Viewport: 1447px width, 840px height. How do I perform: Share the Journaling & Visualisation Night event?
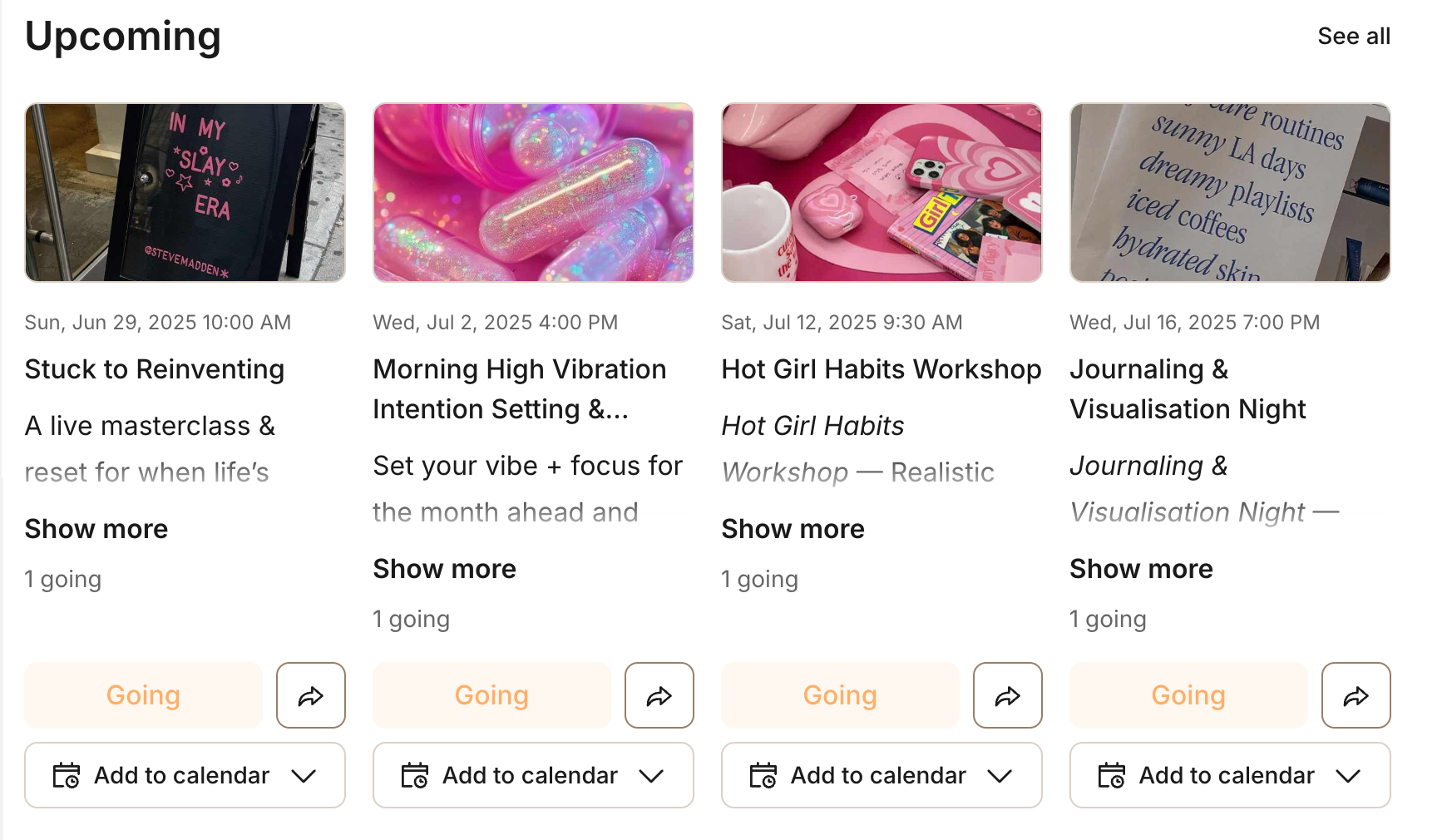[1356, 695]
